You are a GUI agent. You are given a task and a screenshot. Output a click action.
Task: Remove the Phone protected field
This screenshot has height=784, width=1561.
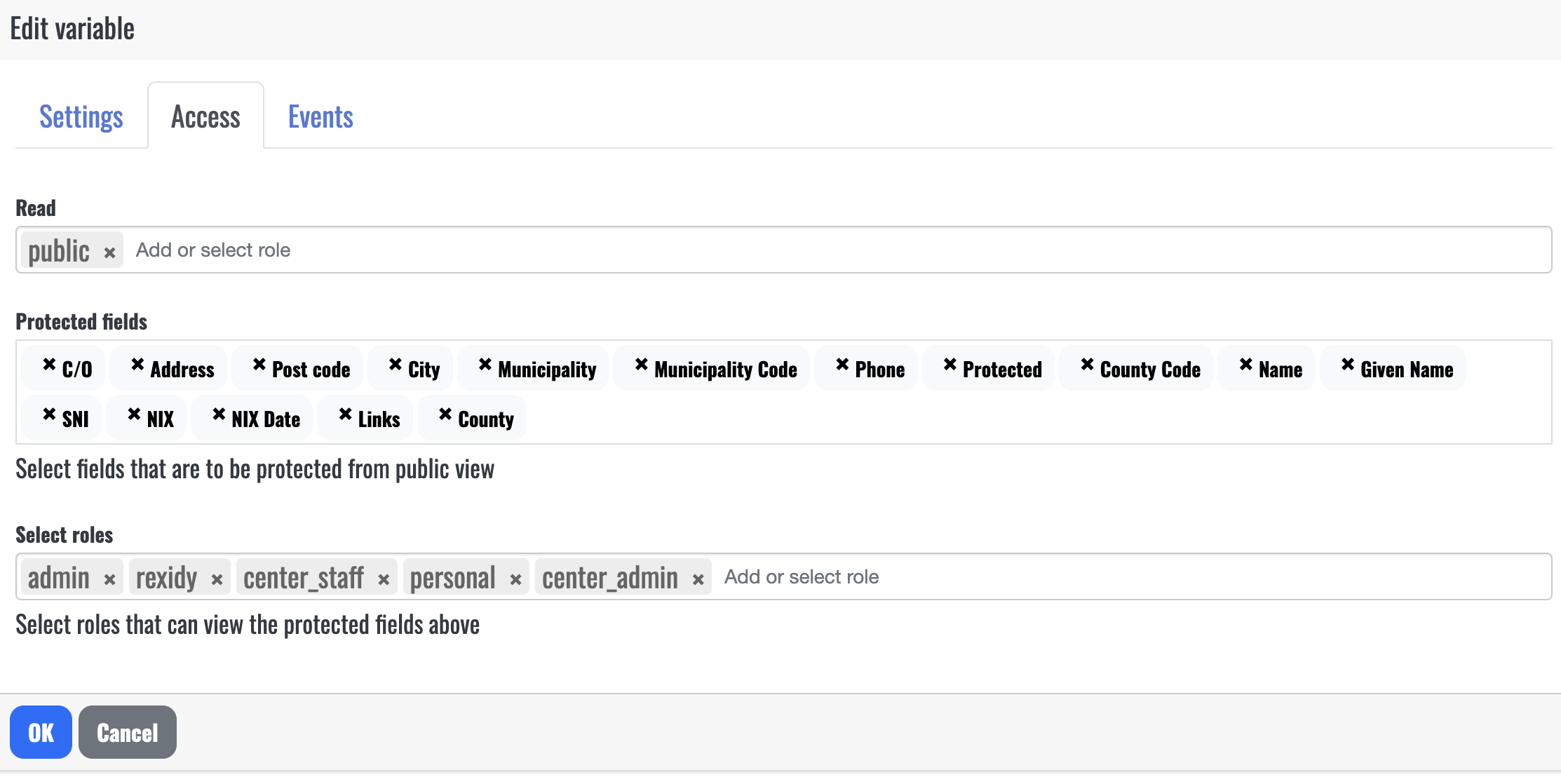(842, 365)
